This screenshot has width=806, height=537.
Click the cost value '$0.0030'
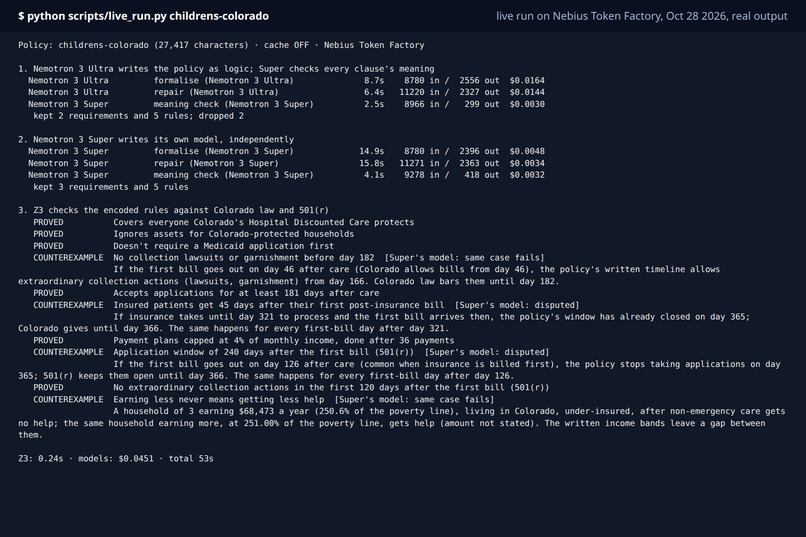point(527,104)
